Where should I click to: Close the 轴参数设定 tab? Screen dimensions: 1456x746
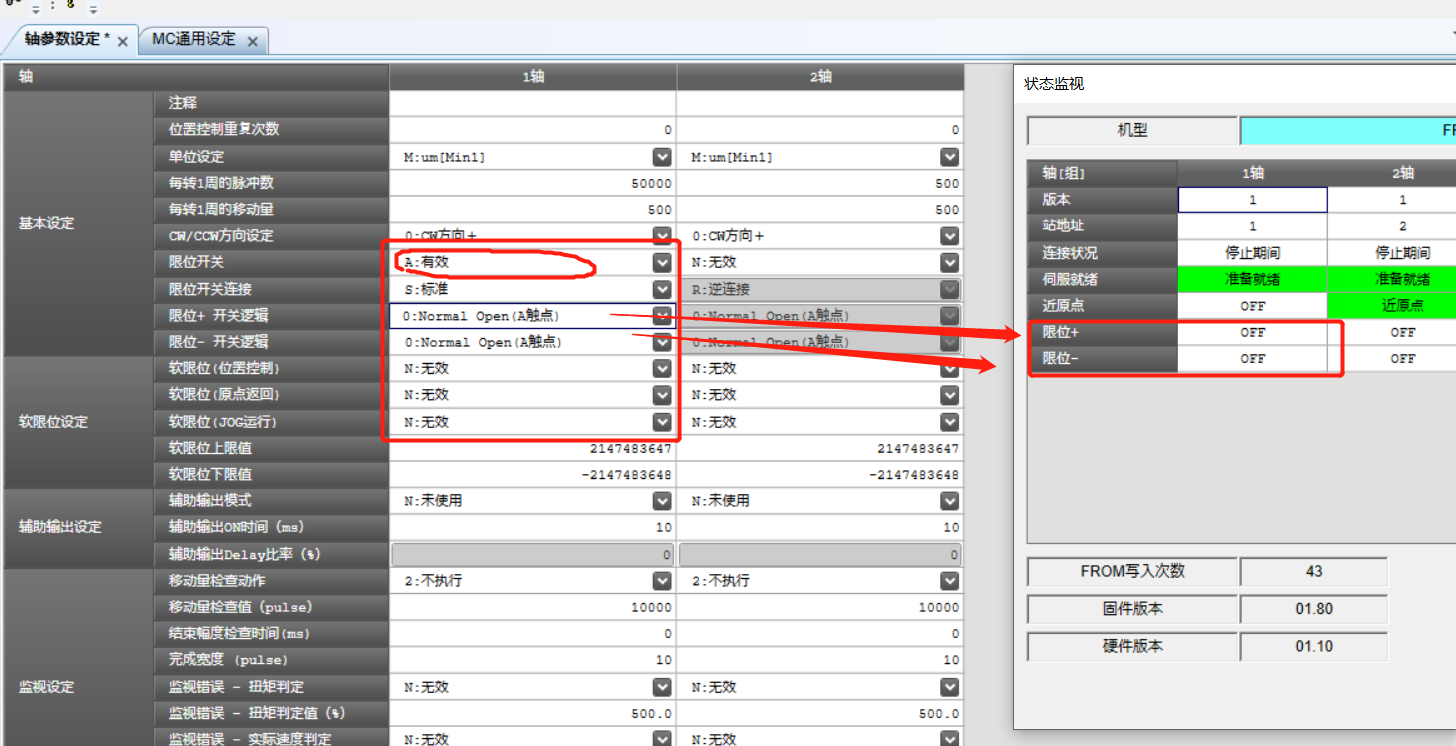[122, 41]
